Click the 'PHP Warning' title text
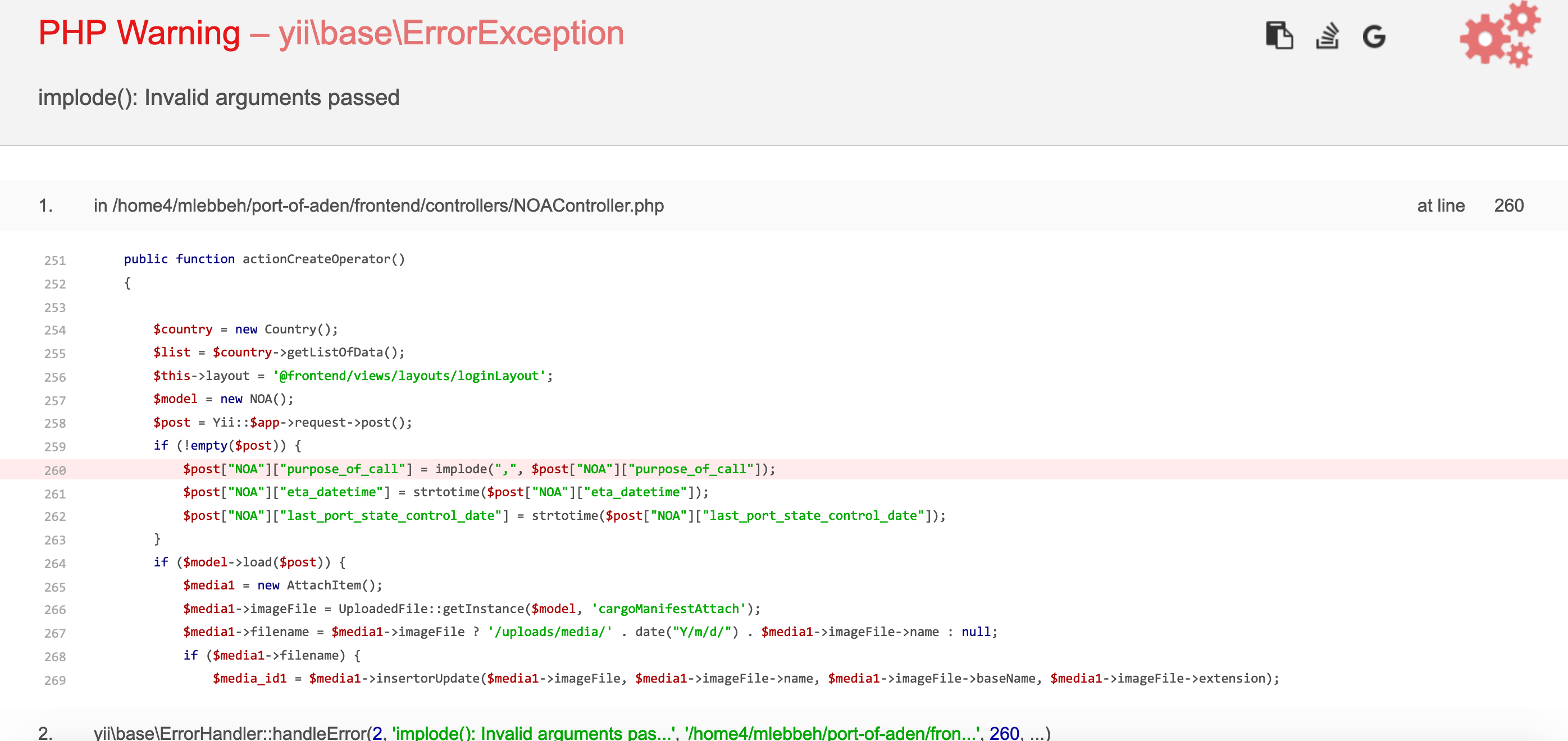This screenshot has width=1568, height=741. [139, 33]
